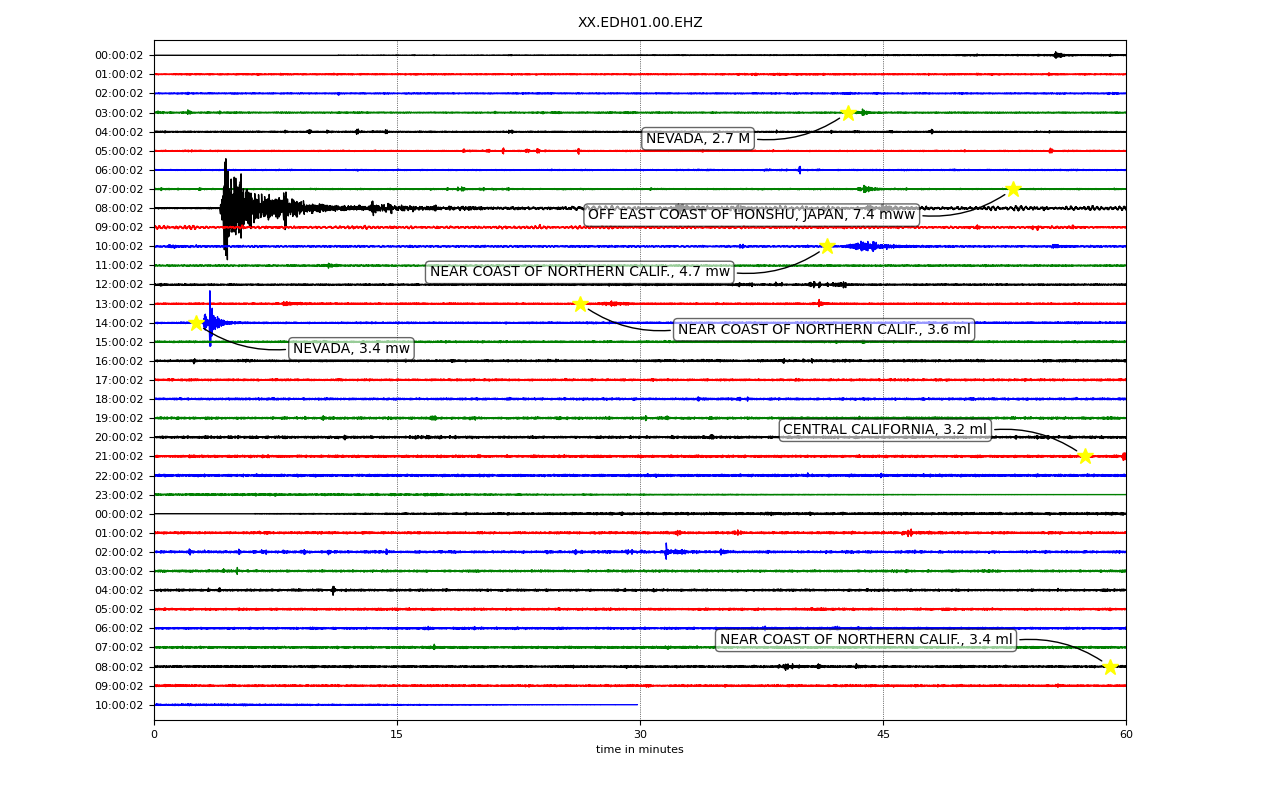This screenshot has width=1280, height=800.
Task: Click the 30 tick label on the time axis
Action: 640,735
